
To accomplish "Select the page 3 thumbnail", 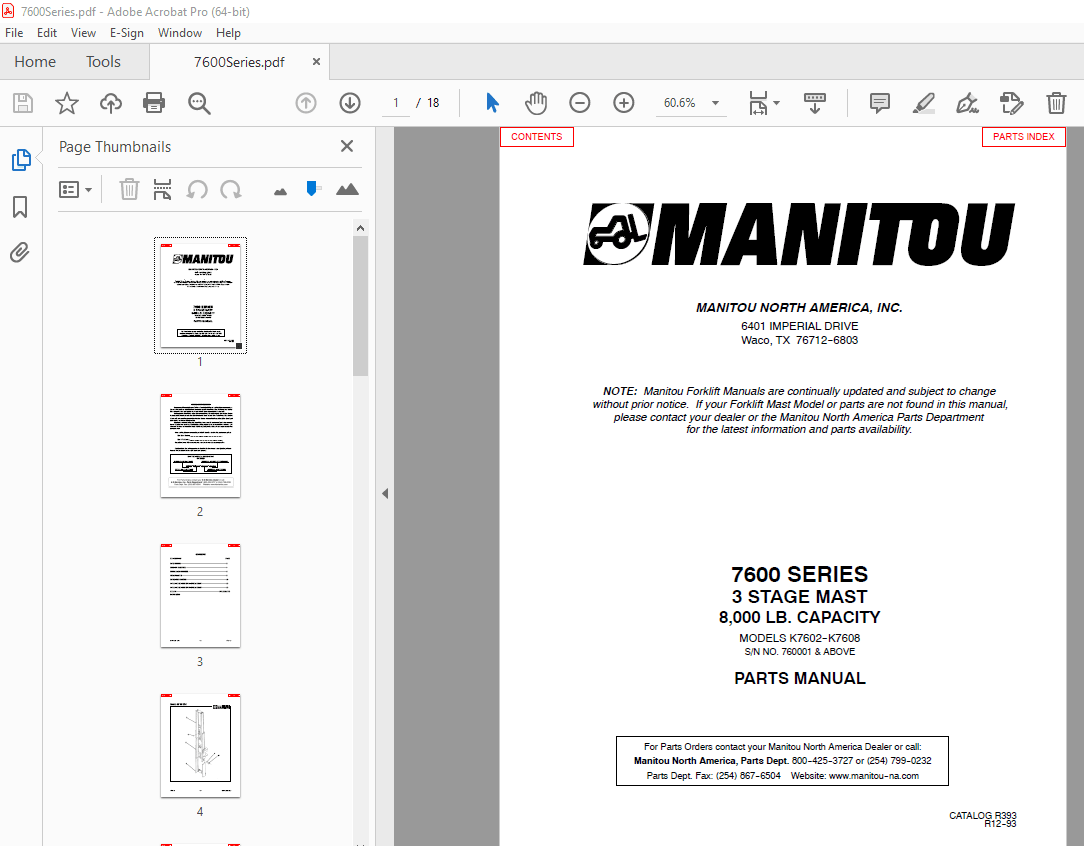I will point(200,595).
